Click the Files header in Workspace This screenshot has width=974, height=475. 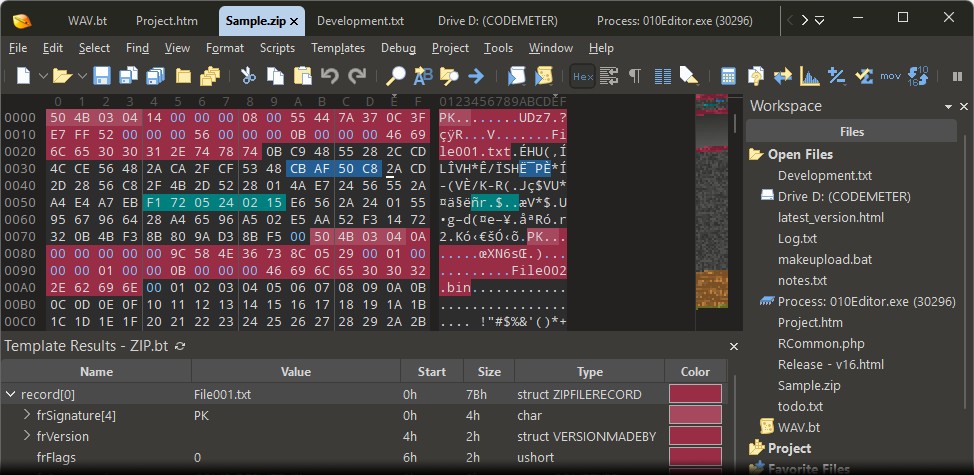point(851,131)
